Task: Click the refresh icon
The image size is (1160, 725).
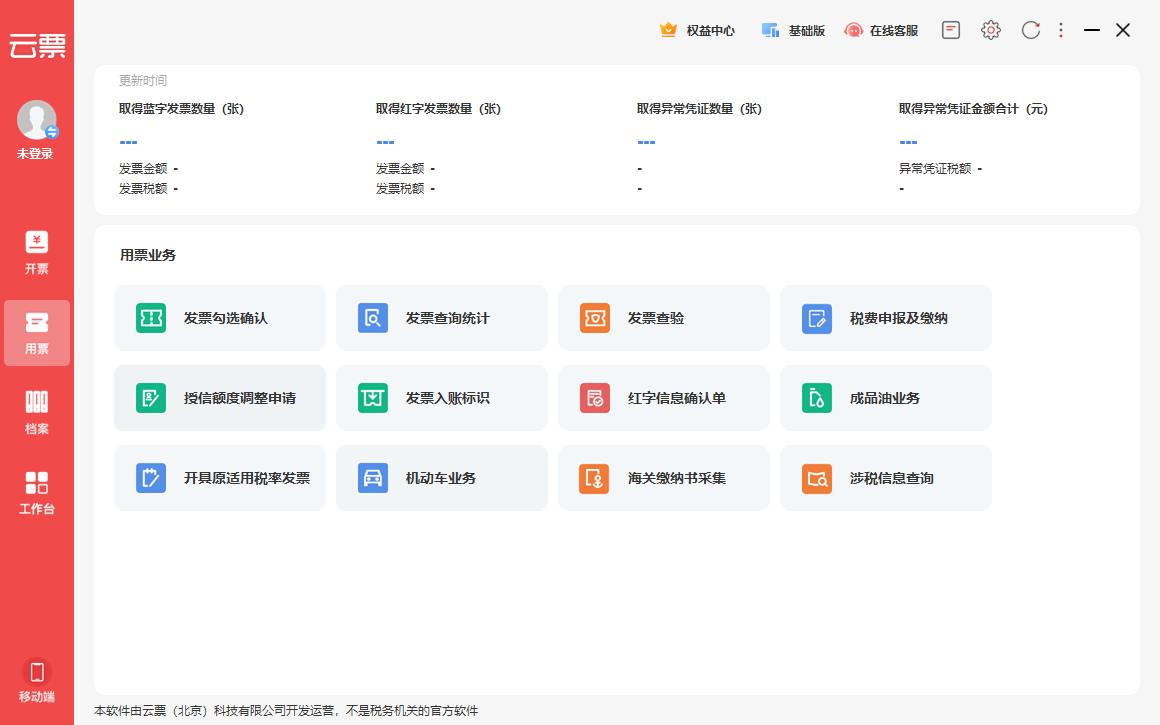Action: 1031,30
